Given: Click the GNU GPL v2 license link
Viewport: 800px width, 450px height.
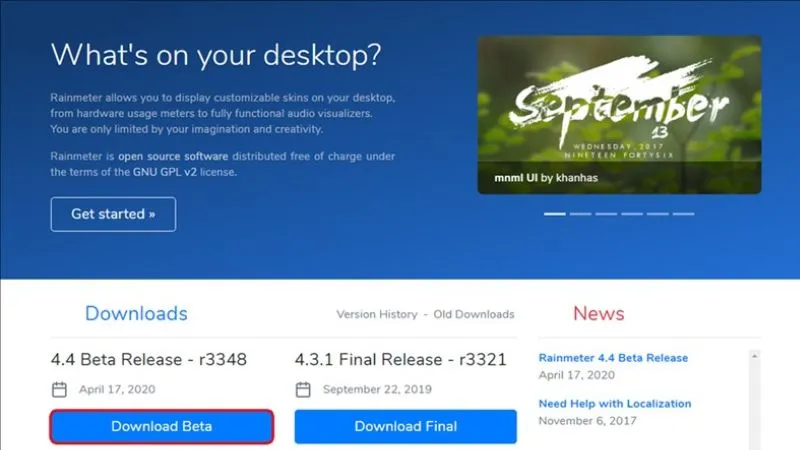Looking at the screenshot, I should [x=165, y=172].
